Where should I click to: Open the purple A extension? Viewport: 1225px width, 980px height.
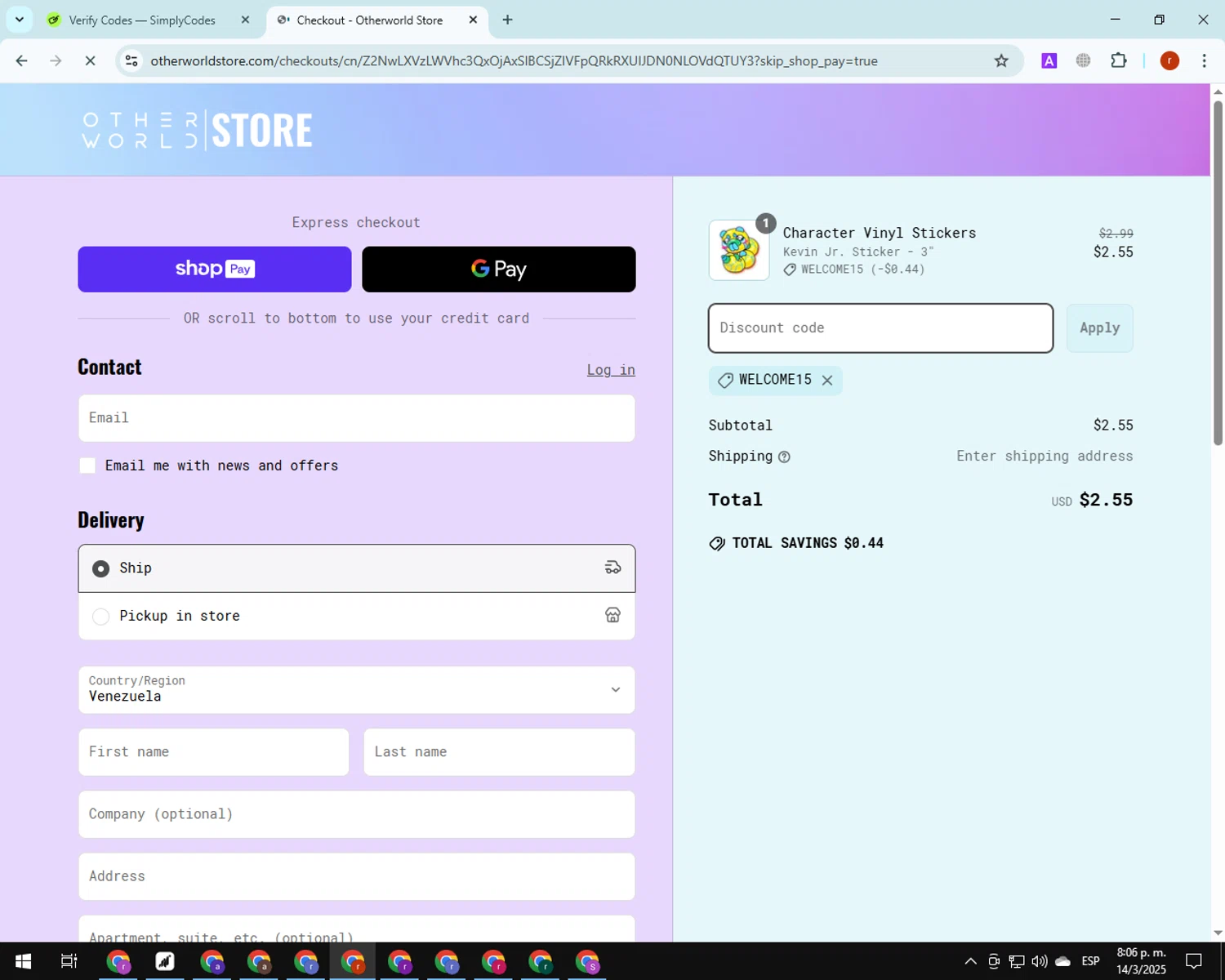[x=1049, y=60]
